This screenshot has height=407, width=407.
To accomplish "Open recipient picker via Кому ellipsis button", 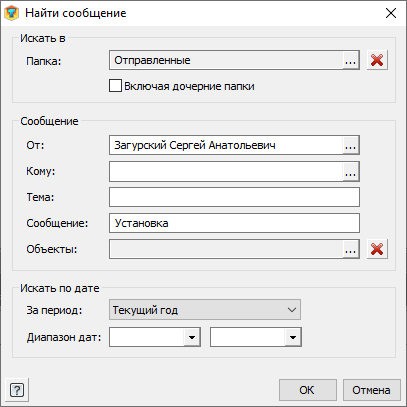I will [350, 172].
